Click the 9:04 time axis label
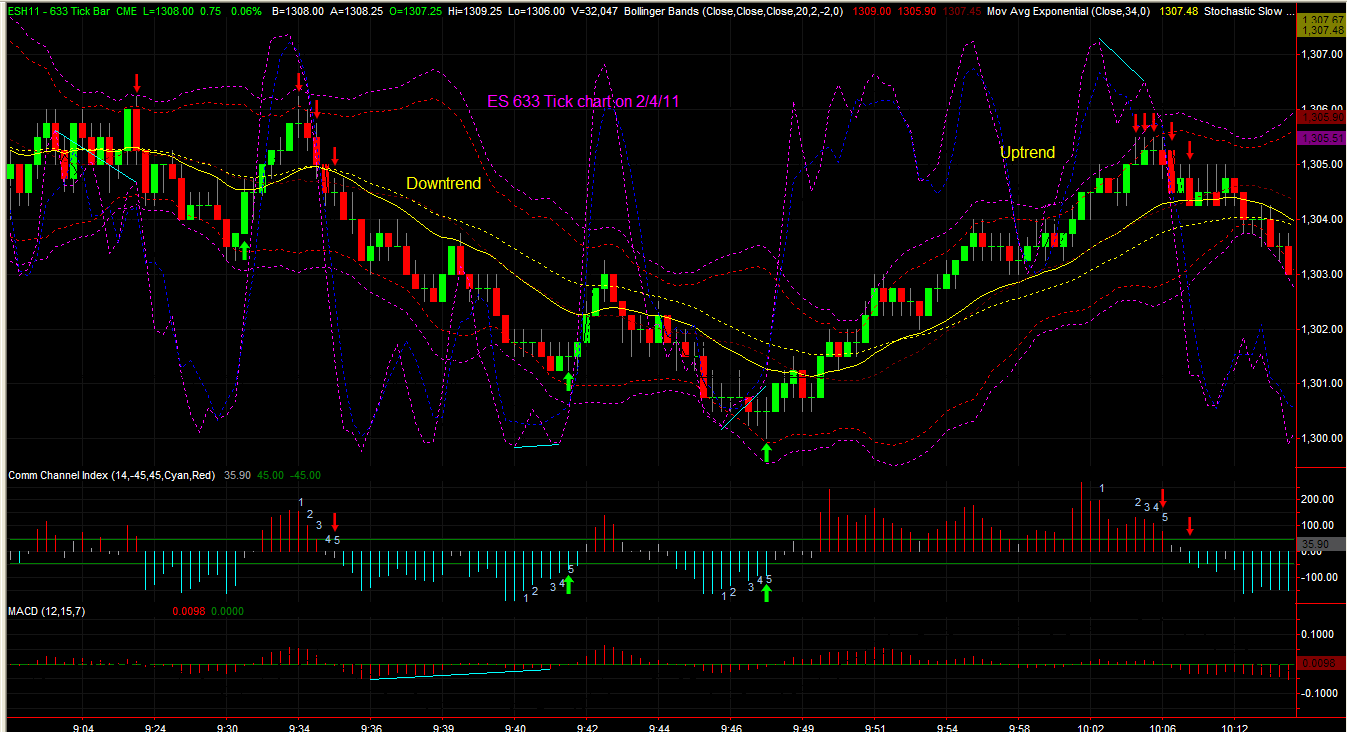The width and height of the screenshot is (1347, 732). coord(84,729)
